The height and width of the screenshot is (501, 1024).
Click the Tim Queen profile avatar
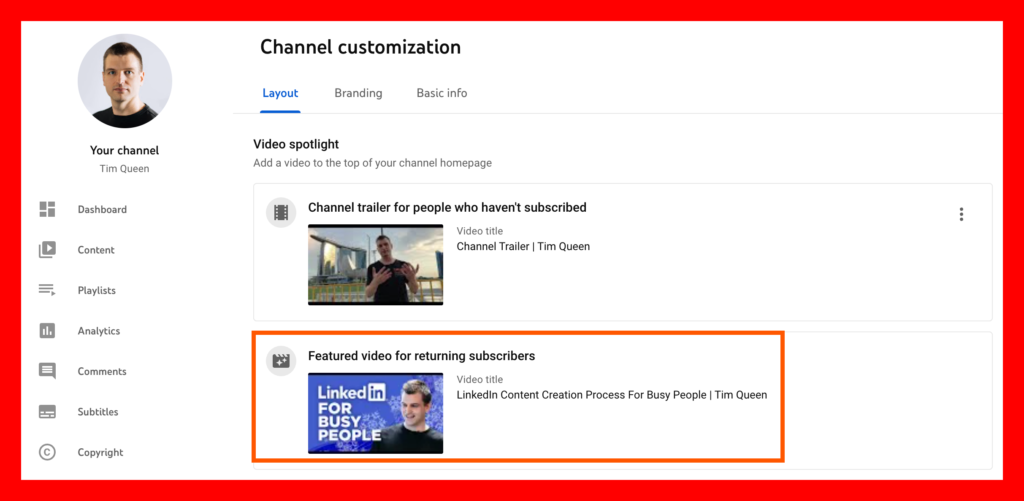pos(125,81)
